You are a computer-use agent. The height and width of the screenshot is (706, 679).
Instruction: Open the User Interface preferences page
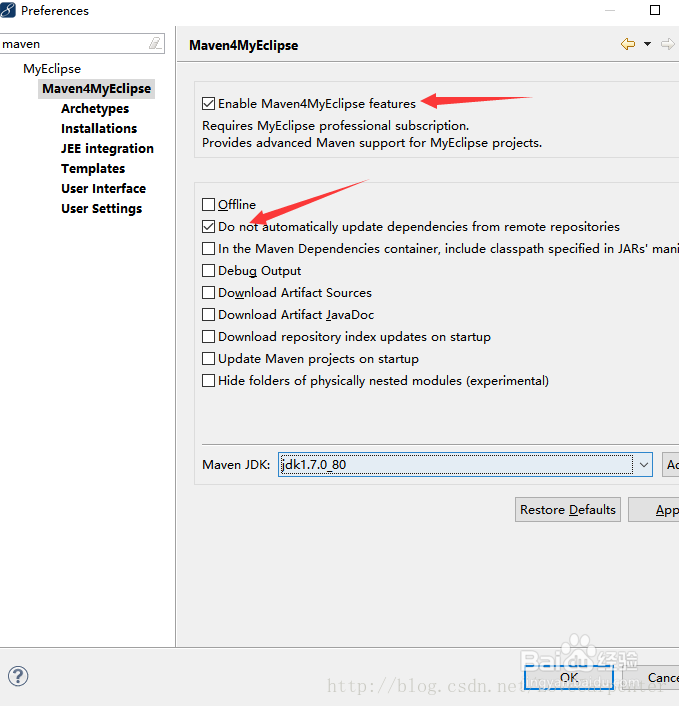(104, 189)
